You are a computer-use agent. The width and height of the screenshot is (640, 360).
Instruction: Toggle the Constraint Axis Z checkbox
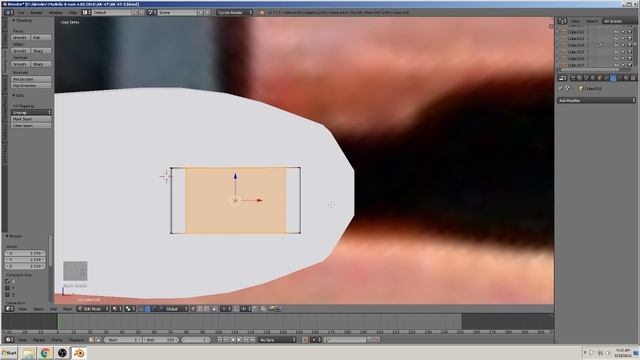(x=7, y=294)
